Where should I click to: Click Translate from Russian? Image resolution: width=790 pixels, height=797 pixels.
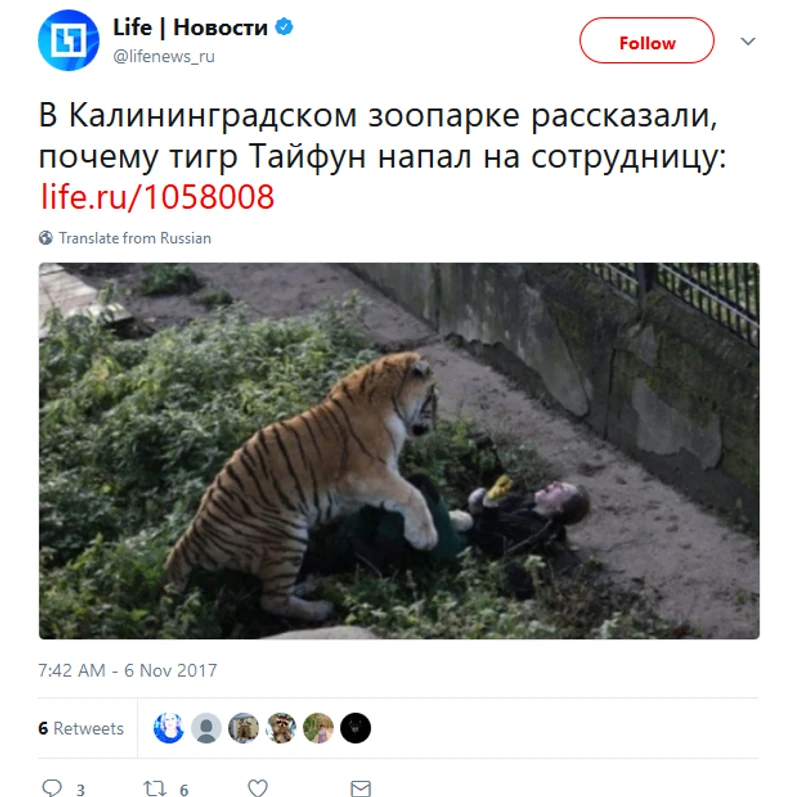pyautogui.click(x=135, y=238)
